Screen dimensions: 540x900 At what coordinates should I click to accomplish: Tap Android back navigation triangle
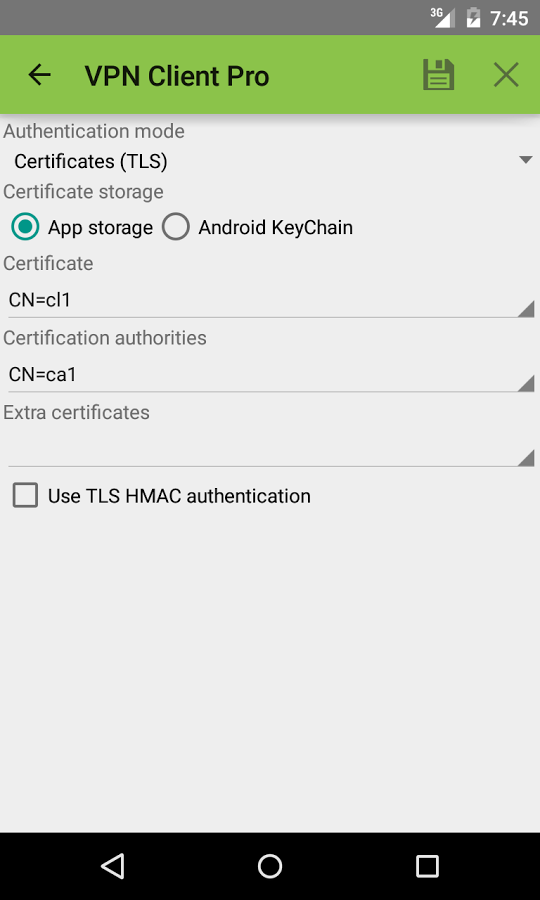click(112, 866)
